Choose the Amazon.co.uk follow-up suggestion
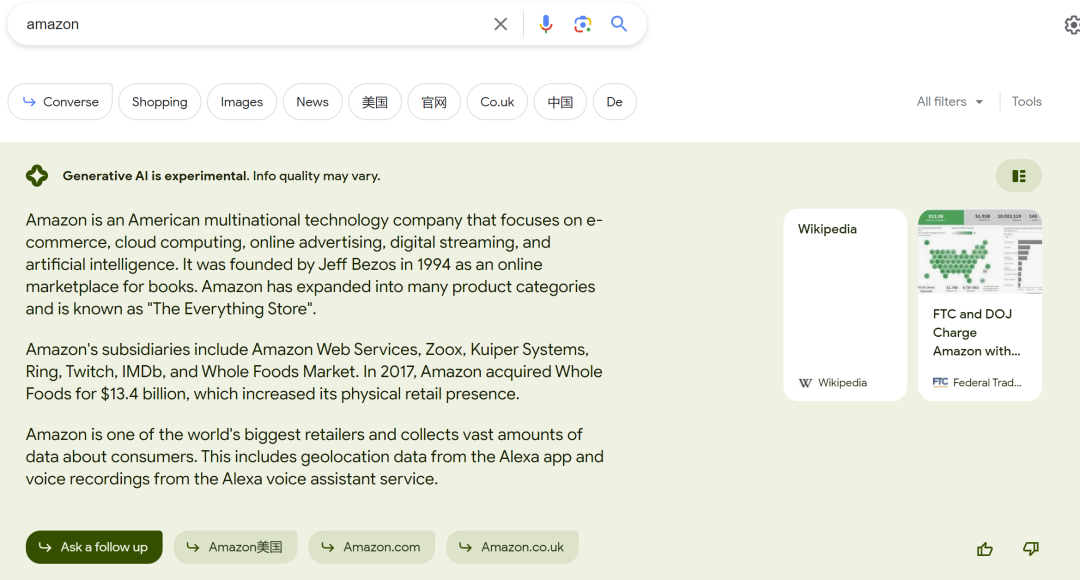Viewport: 1080px width, 580px height. (512, 547)
